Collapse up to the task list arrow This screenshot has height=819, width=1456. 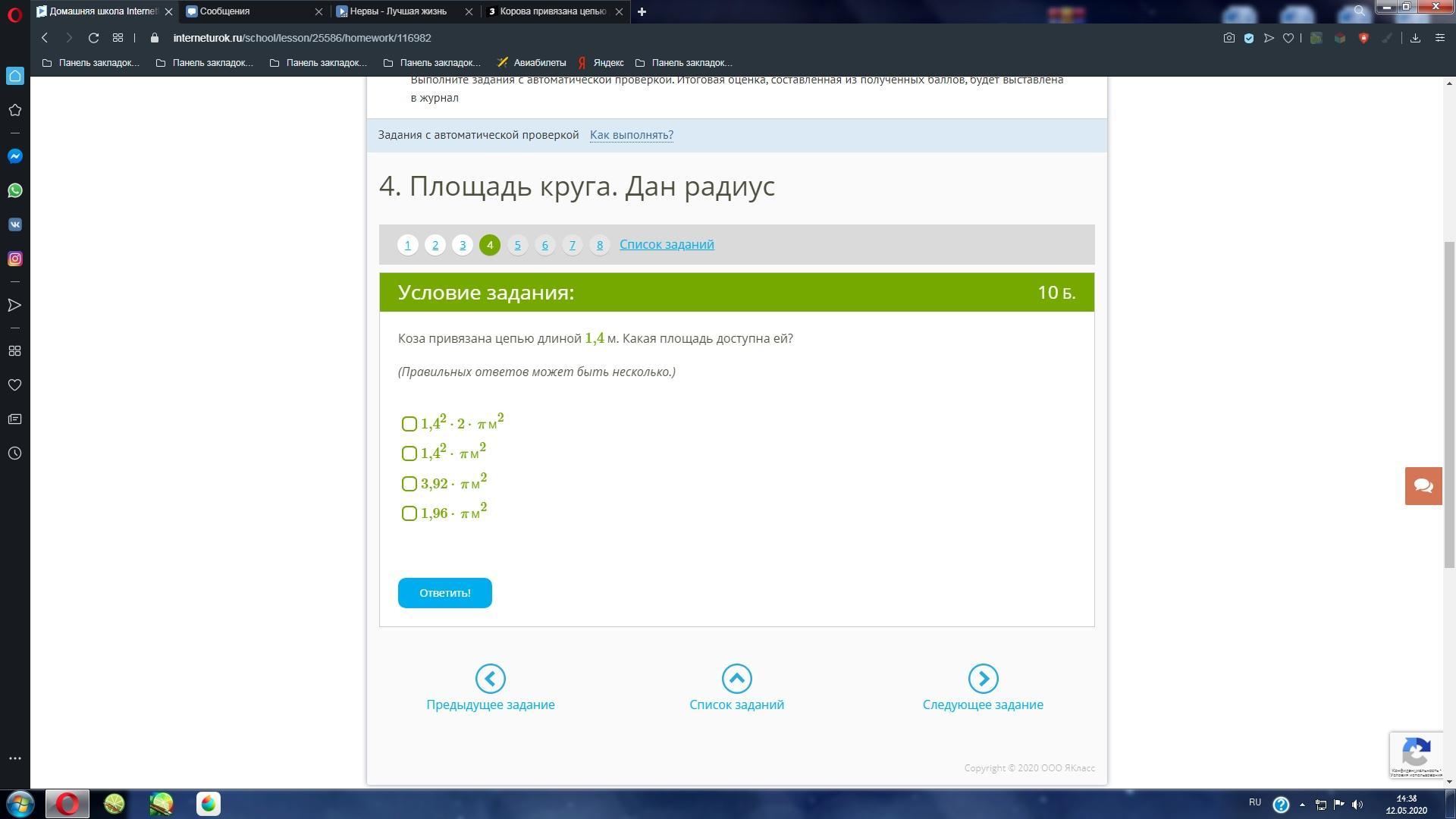[x=736, y=679]
